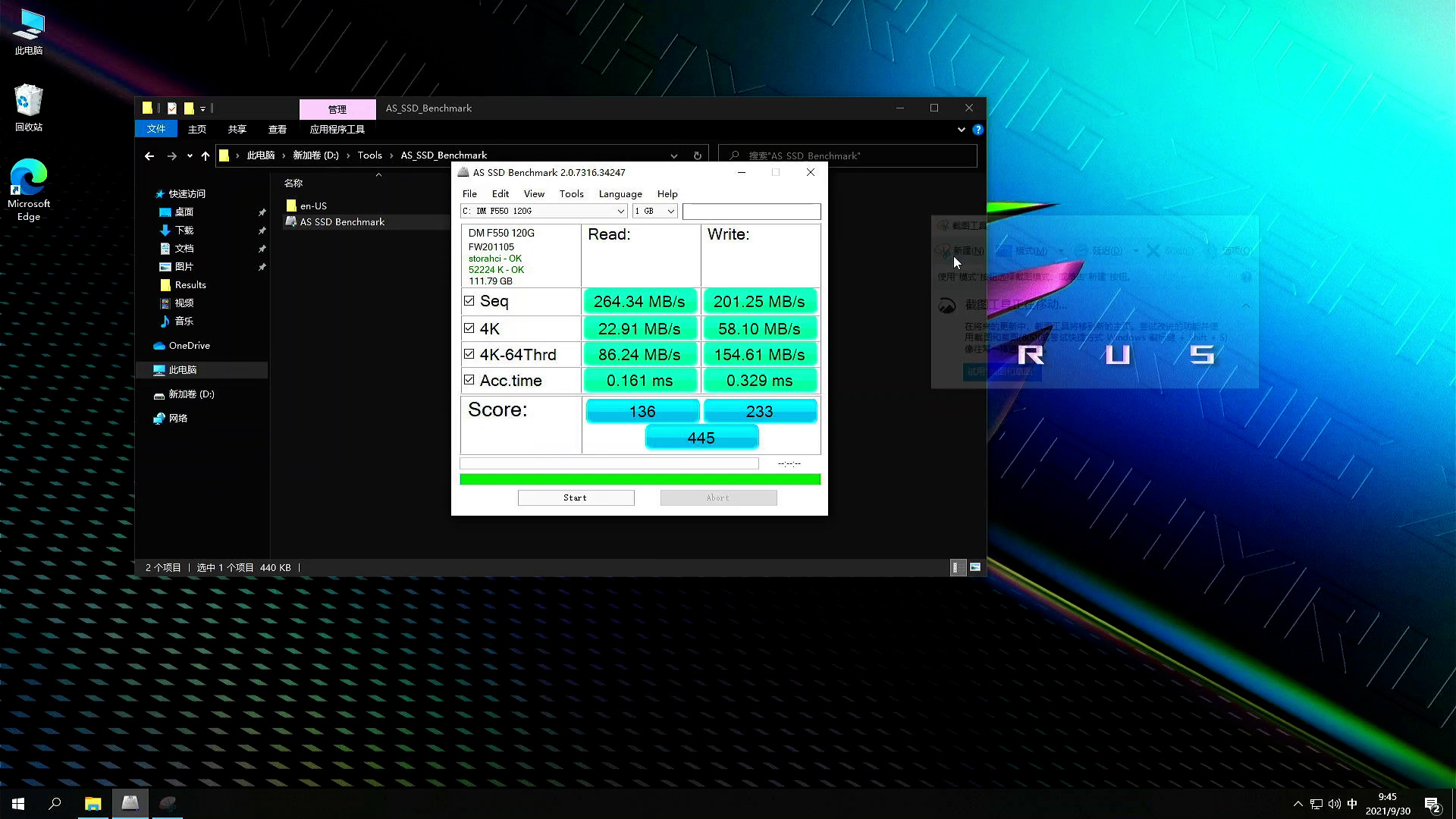The width and height of the screenshot is (1456, 819).
Task: Switch Explorer to large icons view
Action: (975, 567)
